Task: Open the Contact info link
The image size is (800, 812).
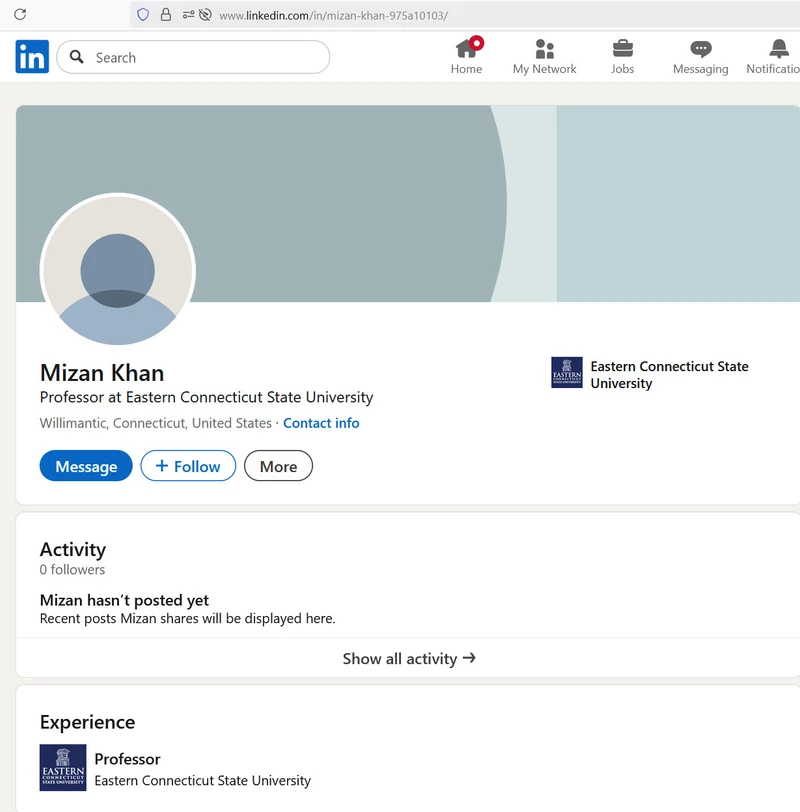Action: tap(321, 423)
